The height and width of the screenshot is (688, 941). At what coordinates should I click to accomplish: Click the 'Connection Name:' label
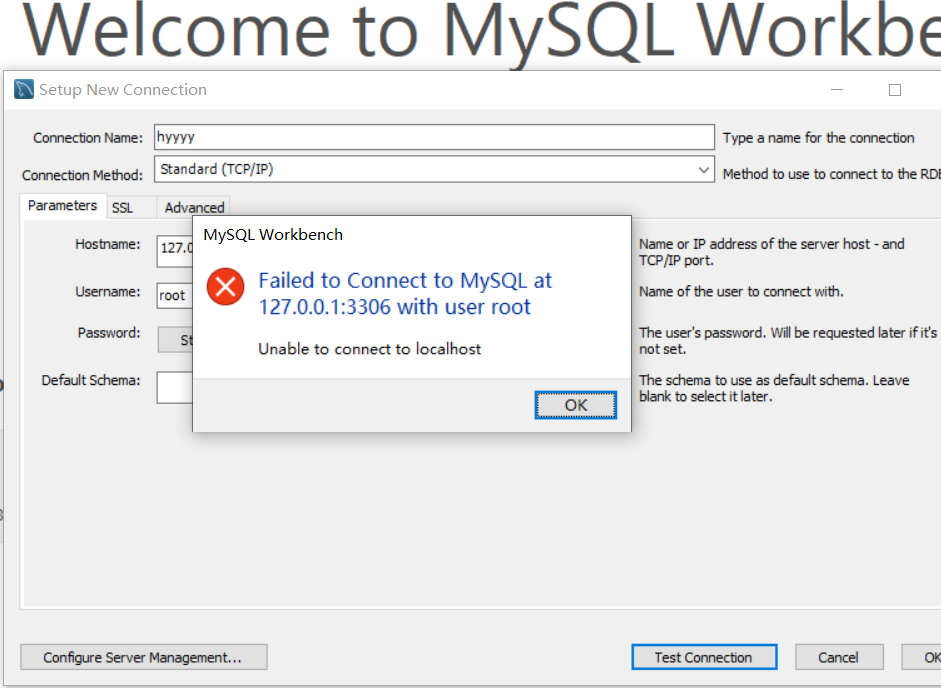88,138
